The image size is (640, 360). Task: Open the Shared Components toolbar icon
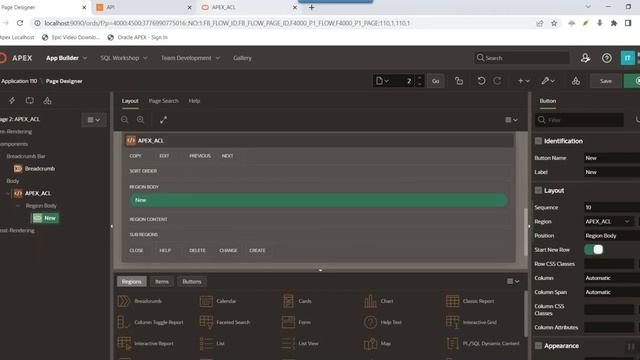coord(576,81)
